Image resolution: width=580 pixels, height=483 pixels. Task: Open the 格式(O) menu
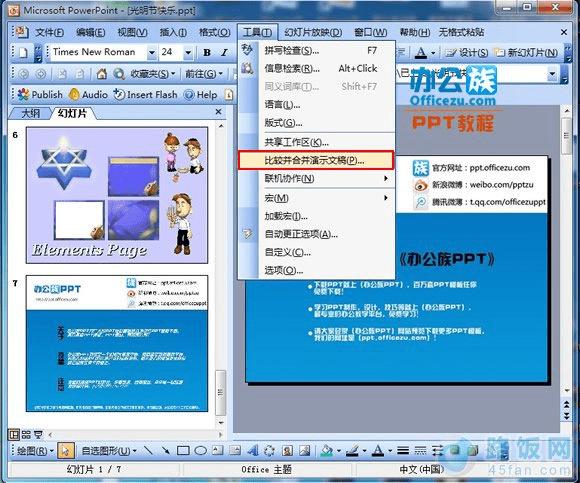[215, 33]
